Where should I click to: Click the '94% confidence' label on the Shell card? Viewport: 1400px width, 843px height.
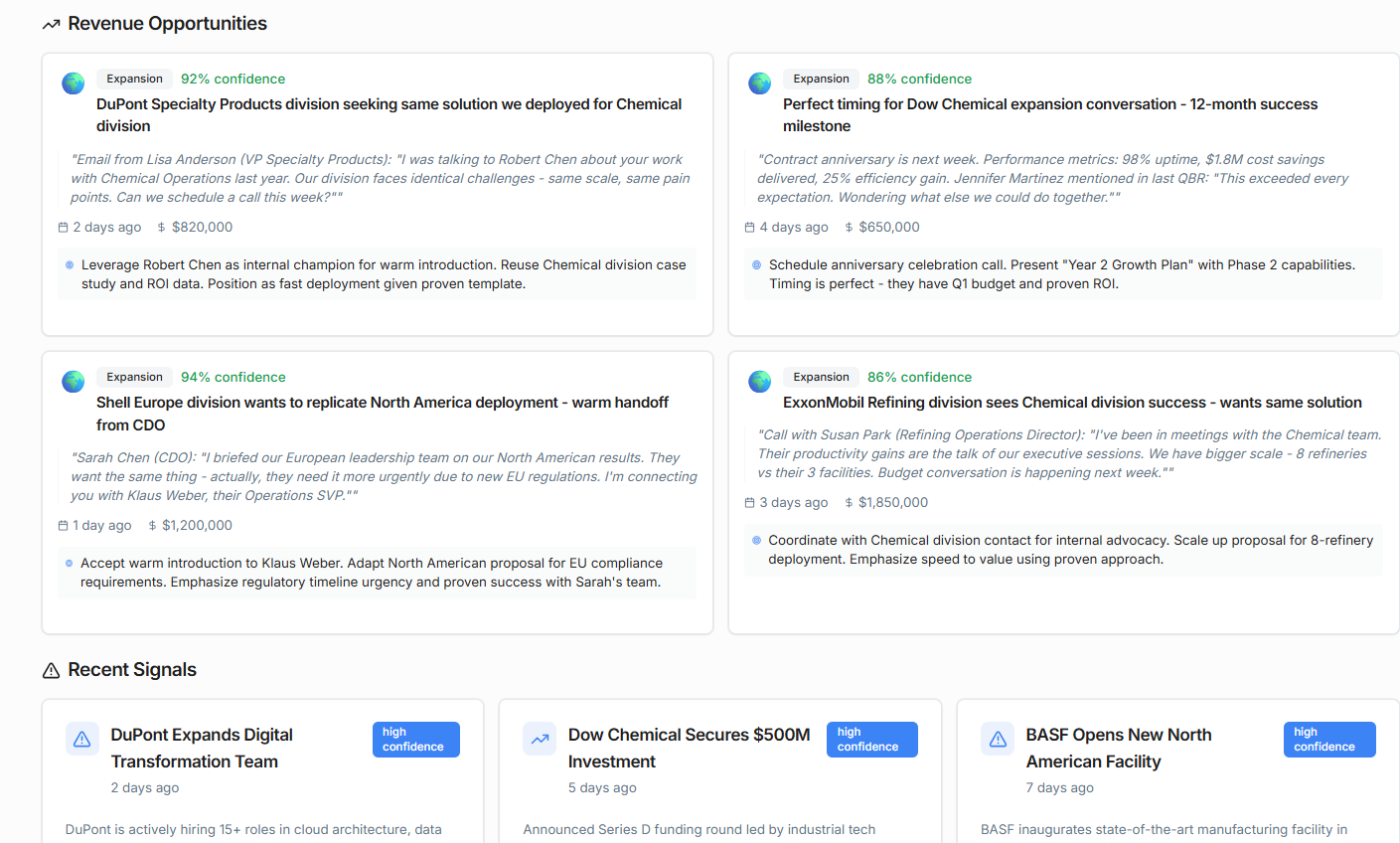tap(233, 377)
